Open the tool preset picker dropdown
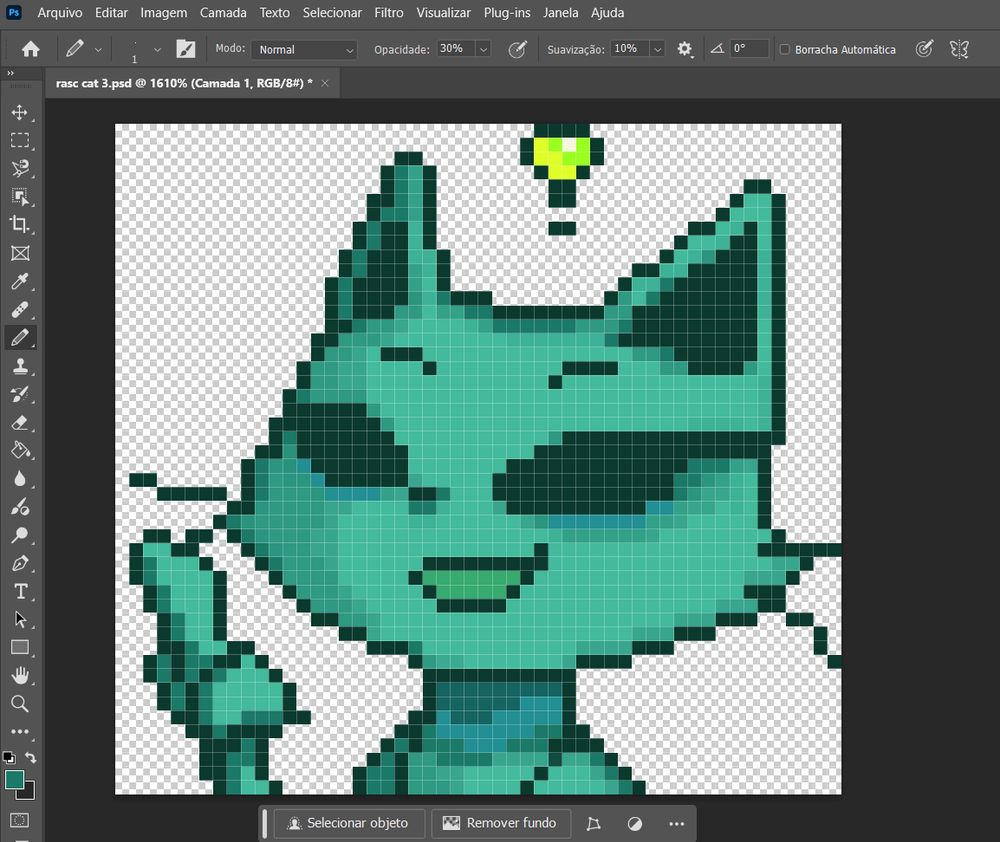This screenshot has height=842, width=1000. pos(98,49)
